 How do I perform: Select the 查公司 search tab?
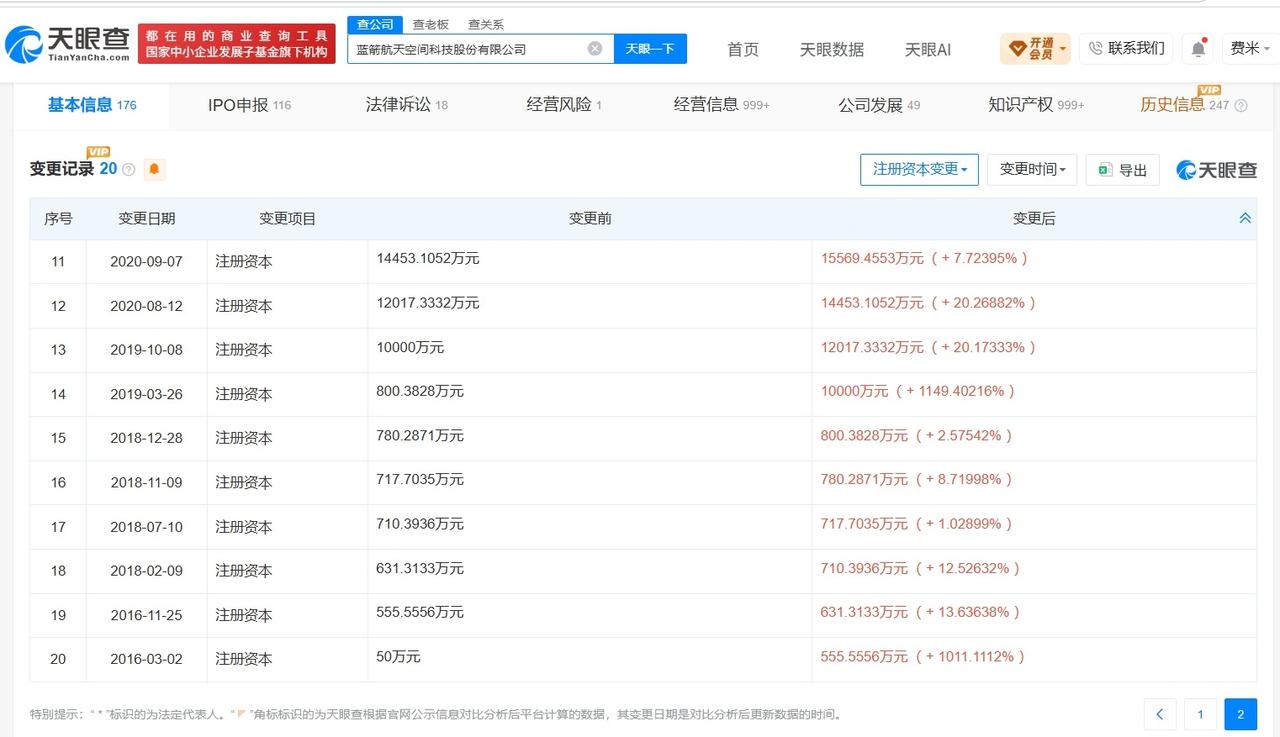click(x=375, y=24)
